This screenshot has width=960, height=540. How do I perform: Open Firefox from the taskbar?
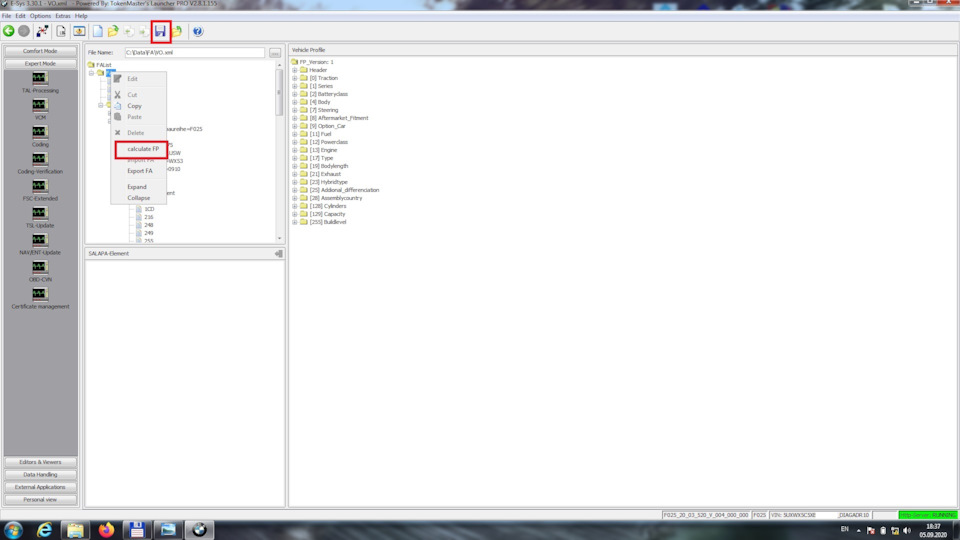(107, 530)
